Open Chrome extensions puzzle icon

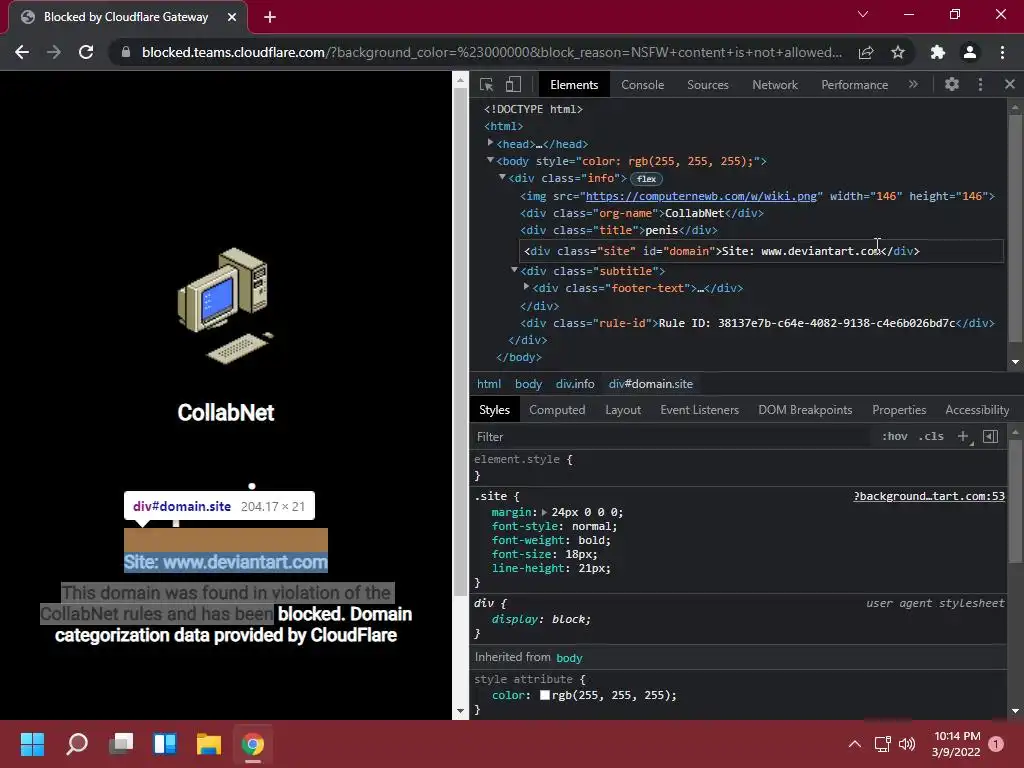coord(938,52)
